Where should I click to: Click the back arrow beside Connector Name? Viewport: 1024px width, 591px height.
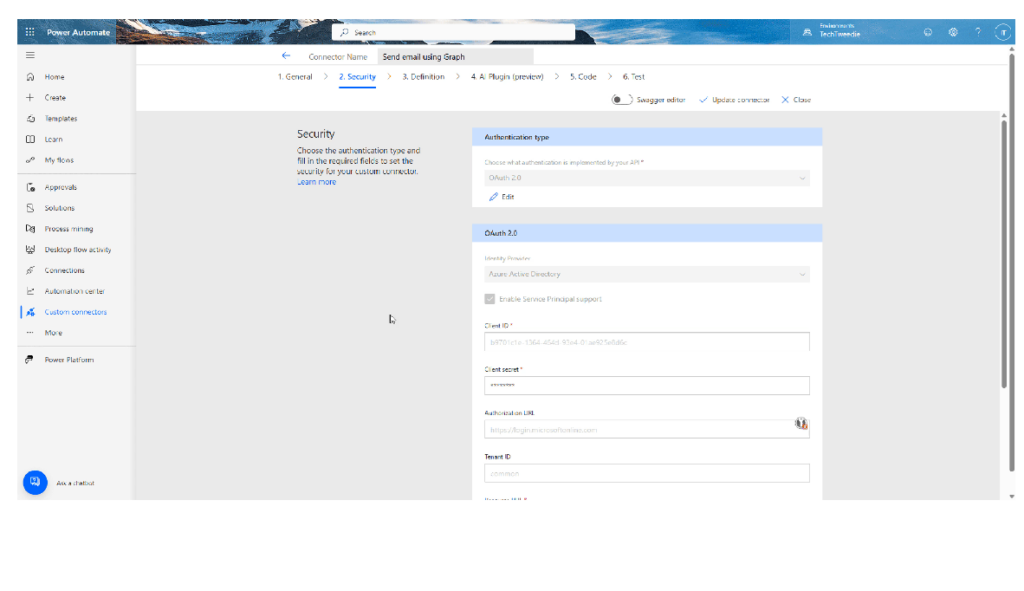pyautogui.click(x=286, y=57)
